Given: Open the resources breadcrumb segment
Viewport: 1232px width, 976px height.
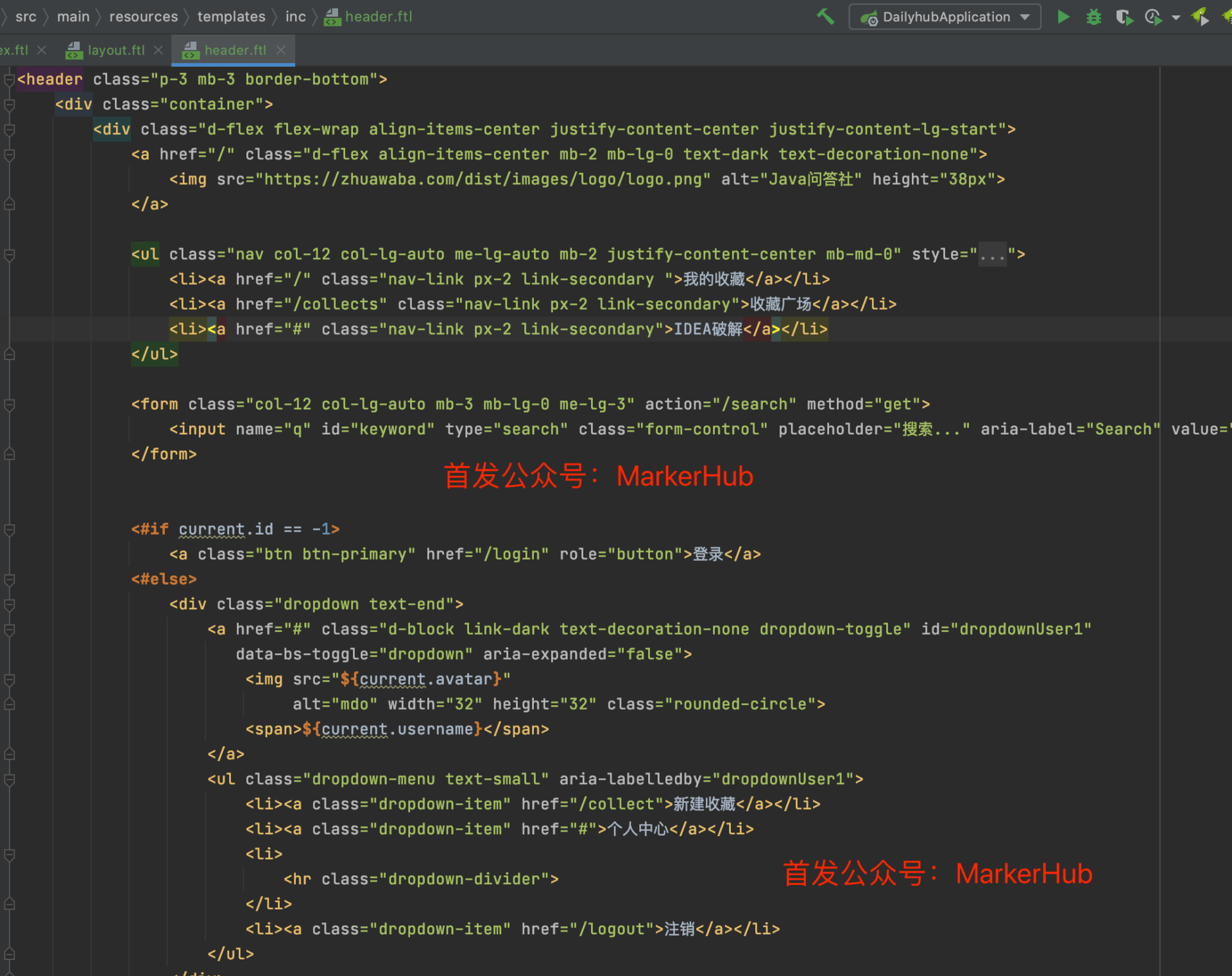Looking at the screenshot, I should coord(143,17).
